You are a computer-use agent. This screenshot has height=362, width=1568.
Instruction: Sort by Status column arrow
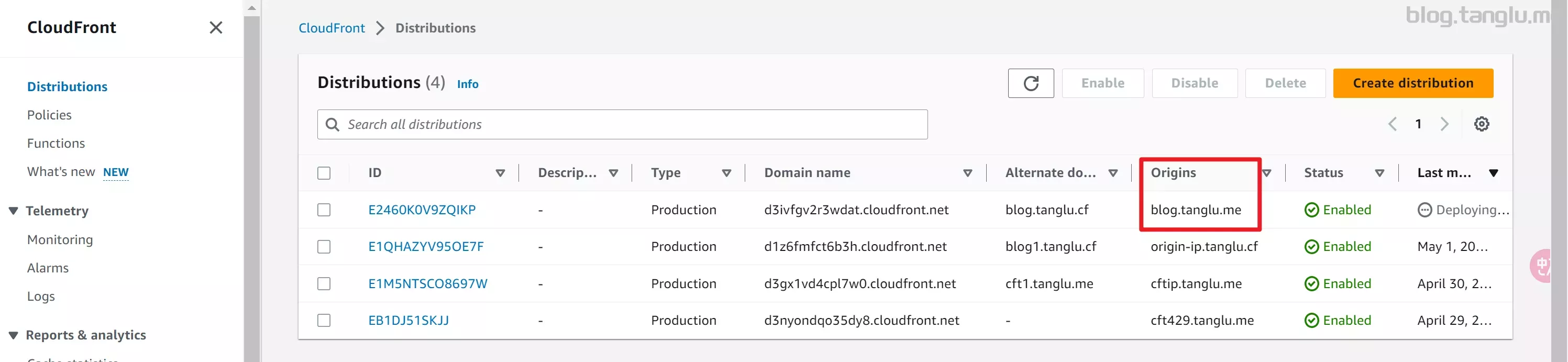tap(1379, 173)
